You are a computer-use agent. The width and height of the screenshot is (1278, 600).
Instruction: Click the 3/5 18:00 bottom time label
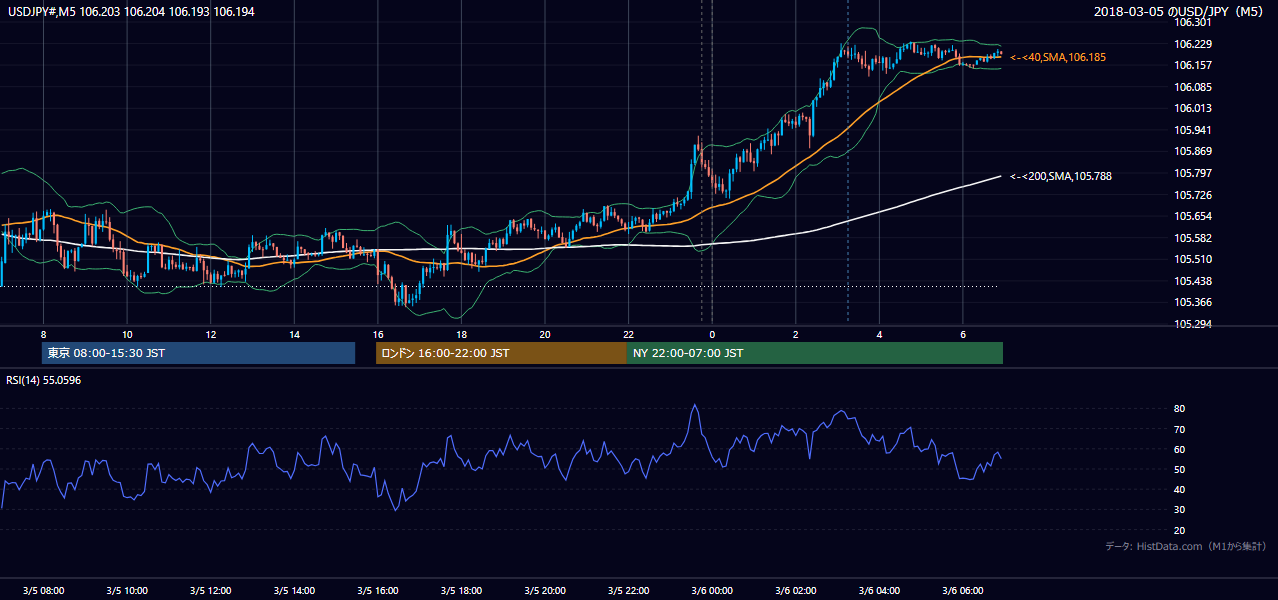461,591
